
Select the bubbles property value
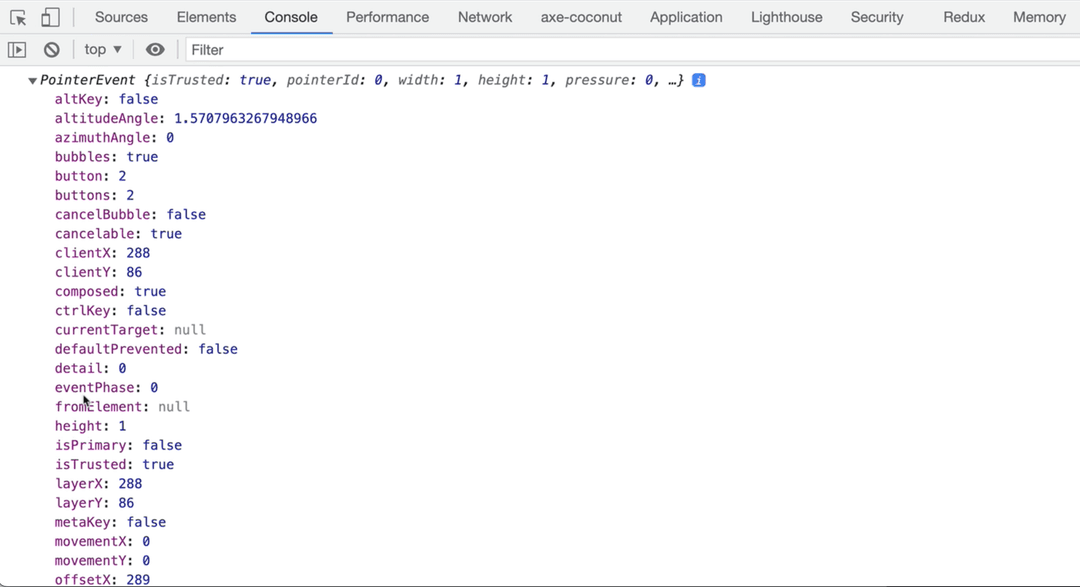click(143, 157)
